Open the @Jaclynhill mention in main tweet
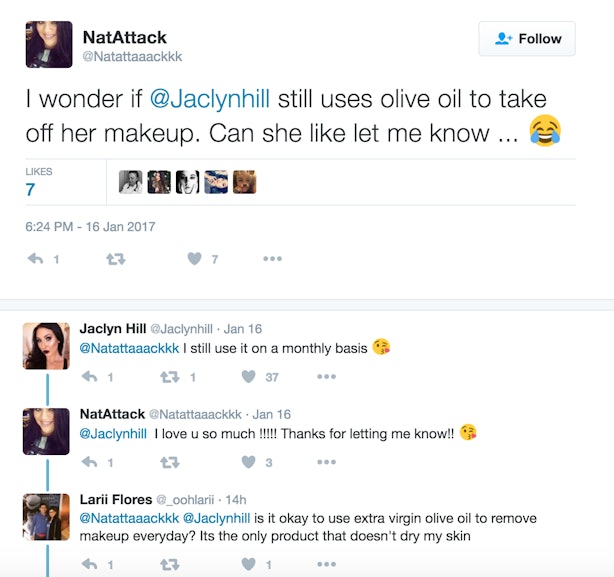The width and height of the screenshot is (614, 577). point(209,99)
